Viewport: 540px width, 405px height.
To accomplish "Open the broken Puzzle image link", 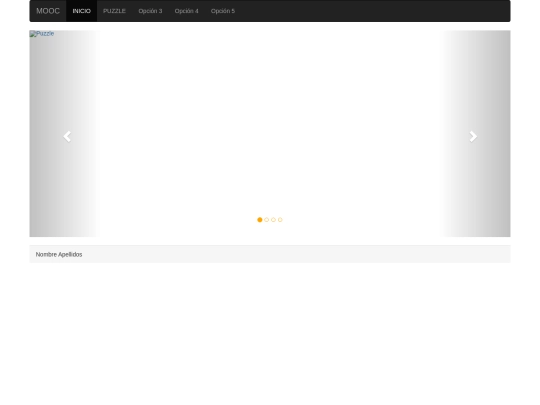I will (42, 34).
